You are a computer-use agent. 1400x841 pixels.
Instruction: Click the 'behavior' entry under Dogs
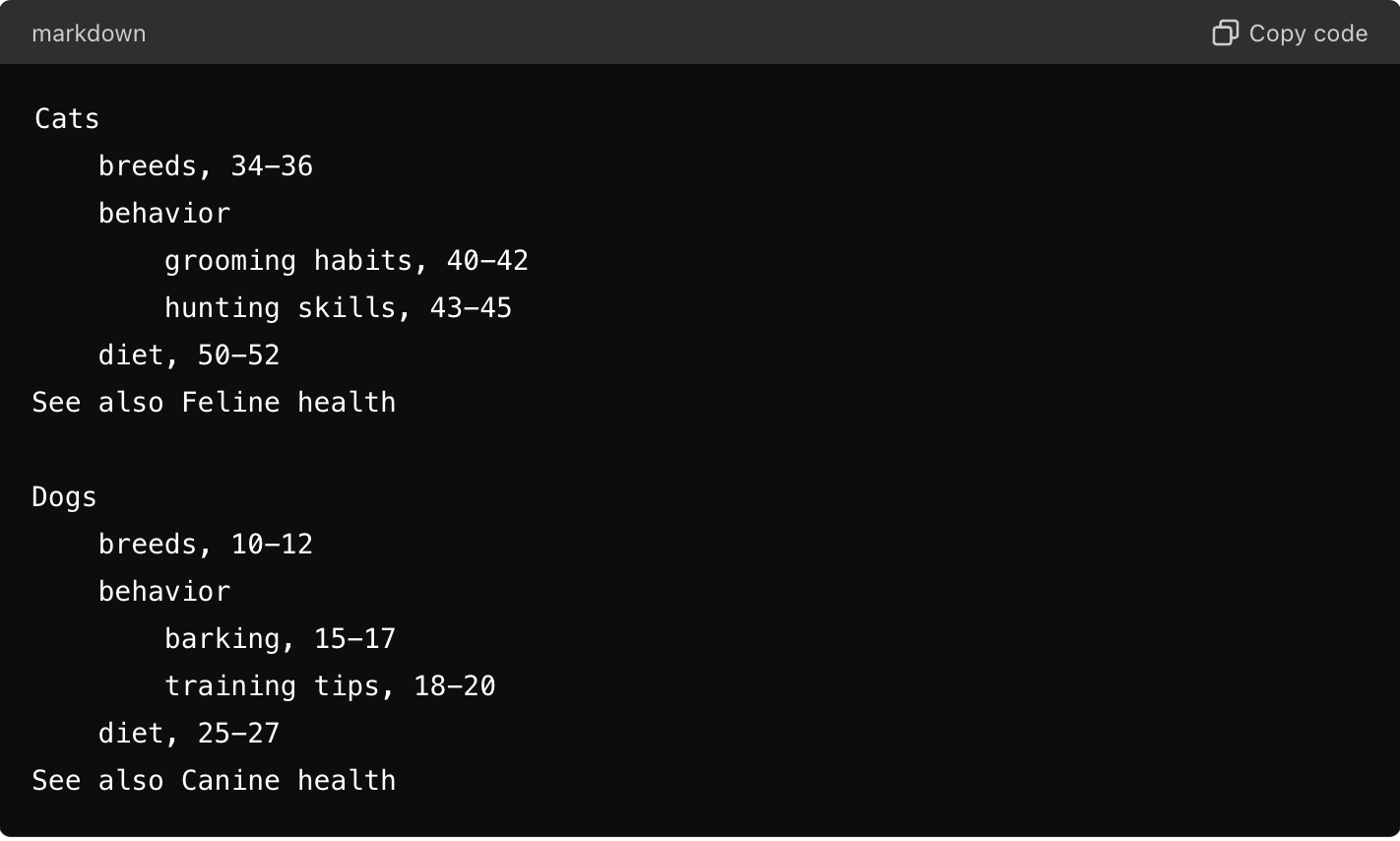point(163,591)
